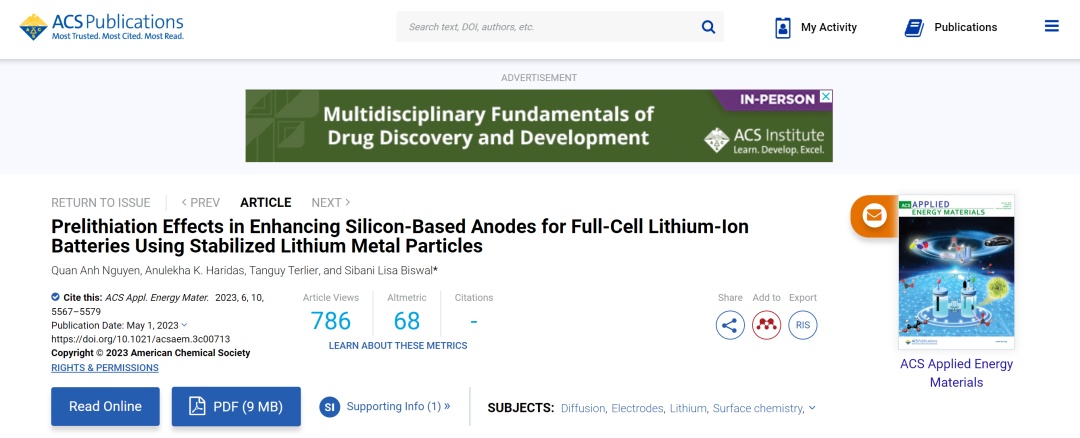Download the PDF (9 MB)
The image size is (1080, 438).
(x=236, y=407)
